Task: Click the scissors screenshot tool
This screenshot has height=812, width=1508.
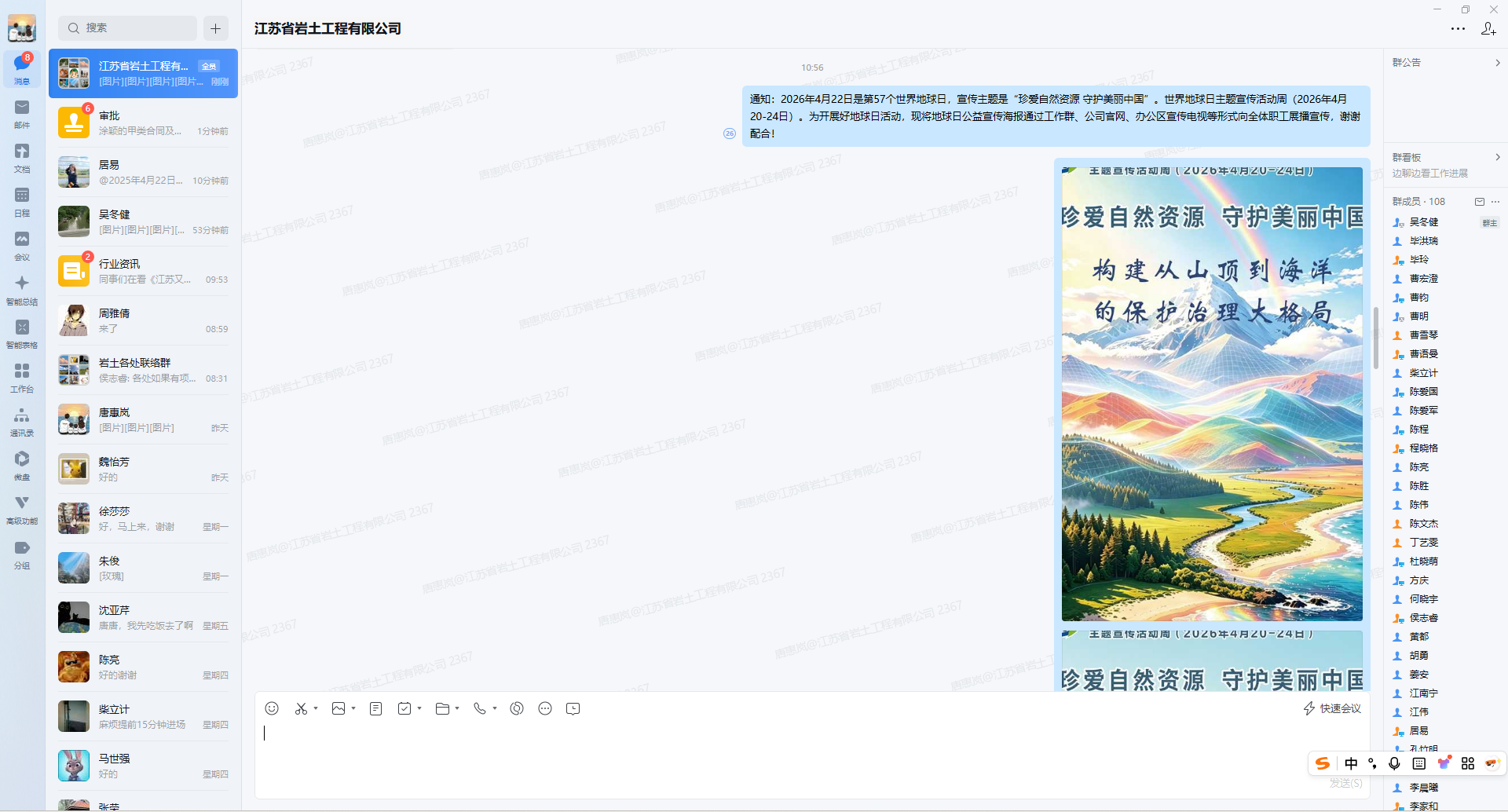Action: 301,708
